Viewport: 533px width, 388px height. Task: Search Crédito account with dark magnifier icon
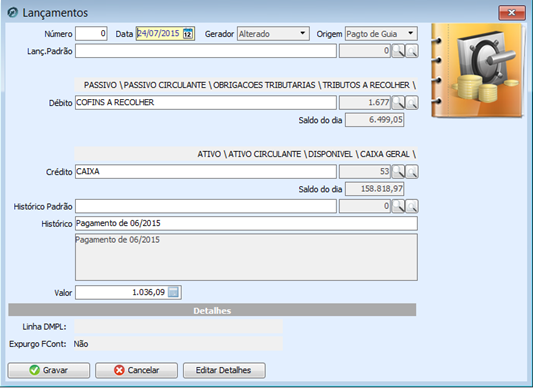tap(398, 172)
